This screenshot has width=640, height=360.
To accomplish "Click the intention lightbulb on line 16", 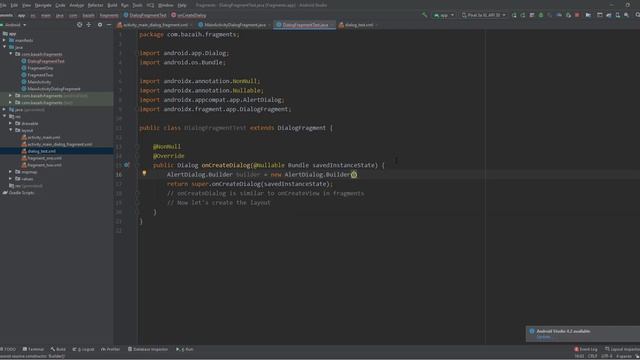I will coord(144,173).
